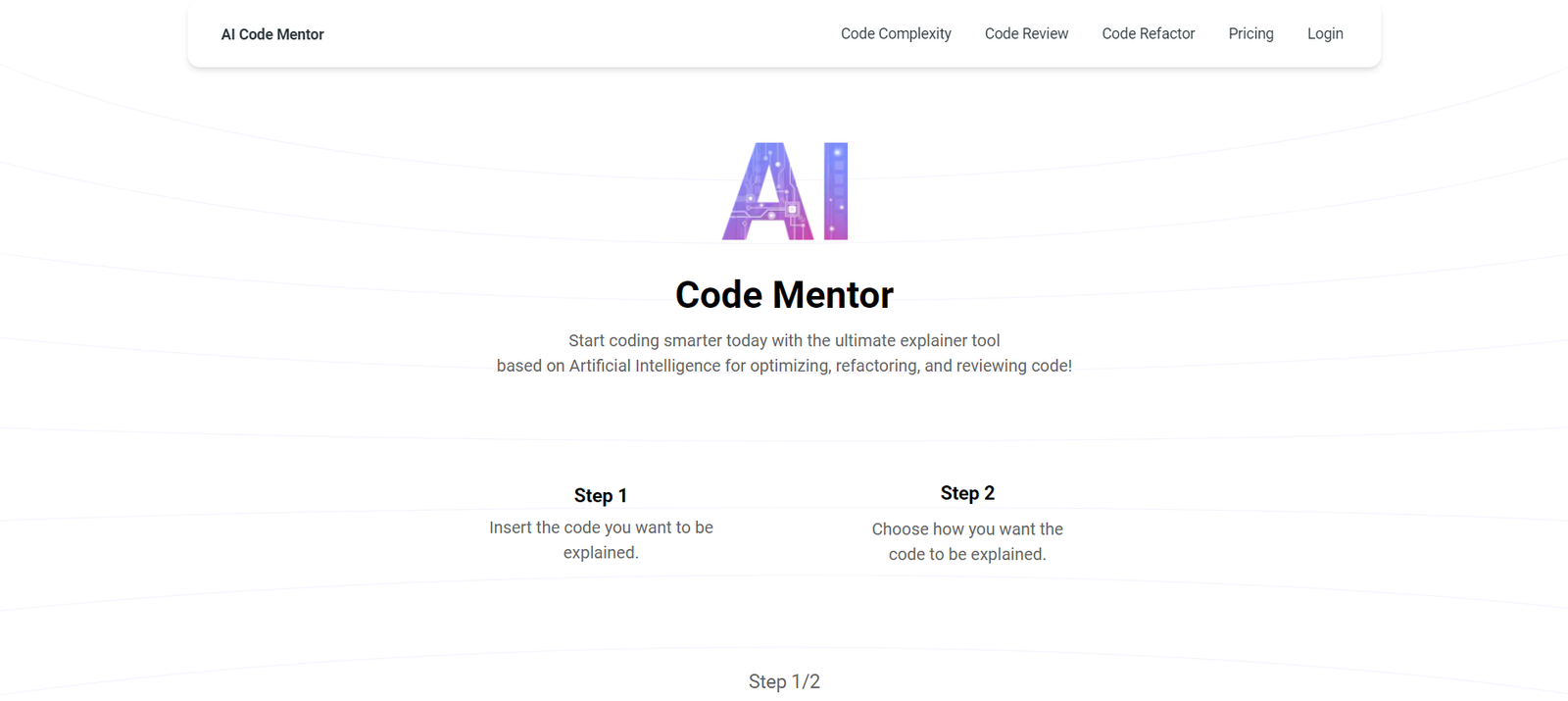This screenshot has height=701, width=1568.
Task: Click the Login button in navbar
Action: click(1325, 33)
